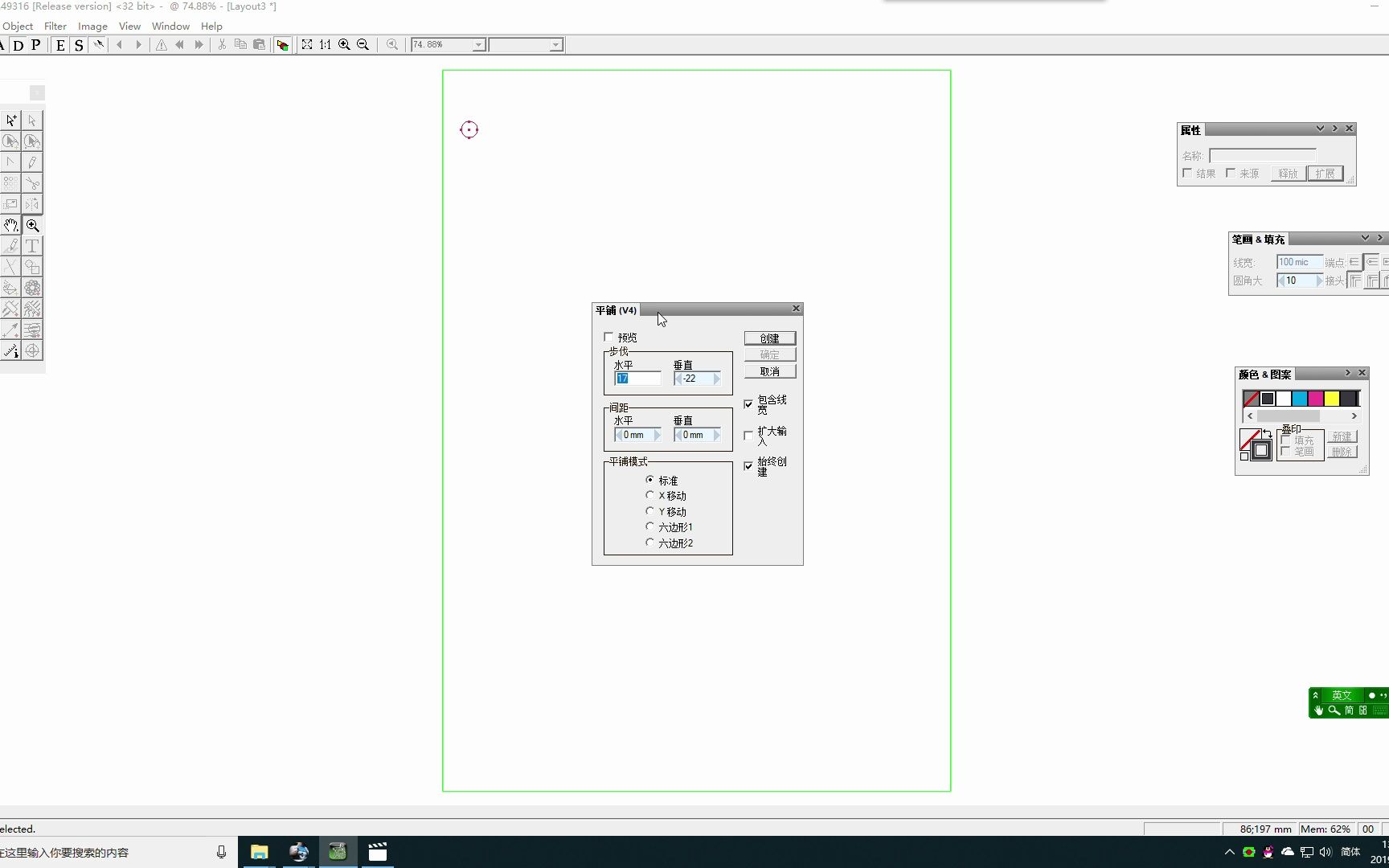Image resolution: width=1389 pixels, height=868 pixels.
Task: Click the Cut scissors toolbar icon
Action: pos(222,45)
